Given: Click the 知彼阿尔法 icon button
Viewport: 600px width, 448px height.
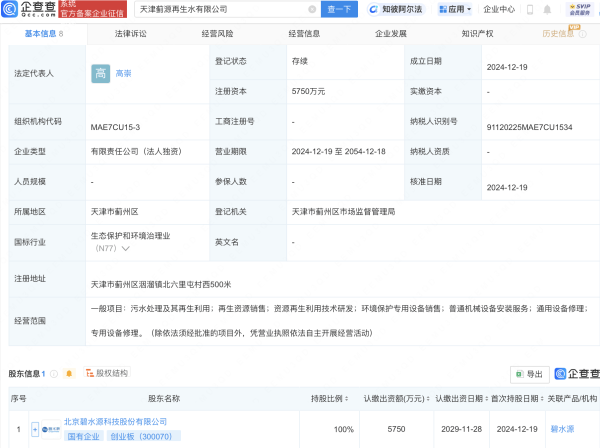Looking at the screenshot, I should click(x=395, y=9).
